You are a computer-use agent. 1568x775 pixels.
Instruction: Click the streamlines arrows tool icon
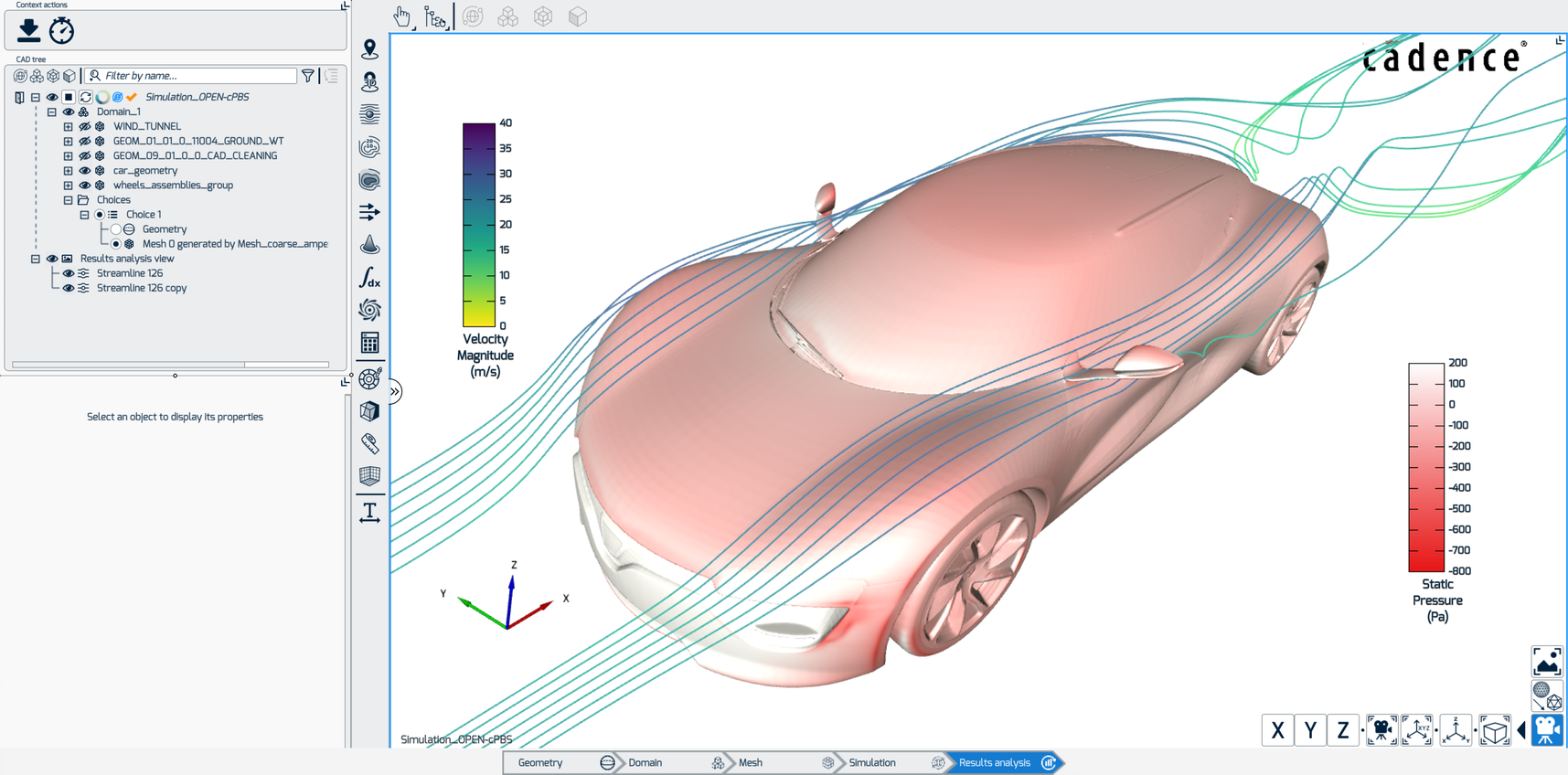coord(369,212)
